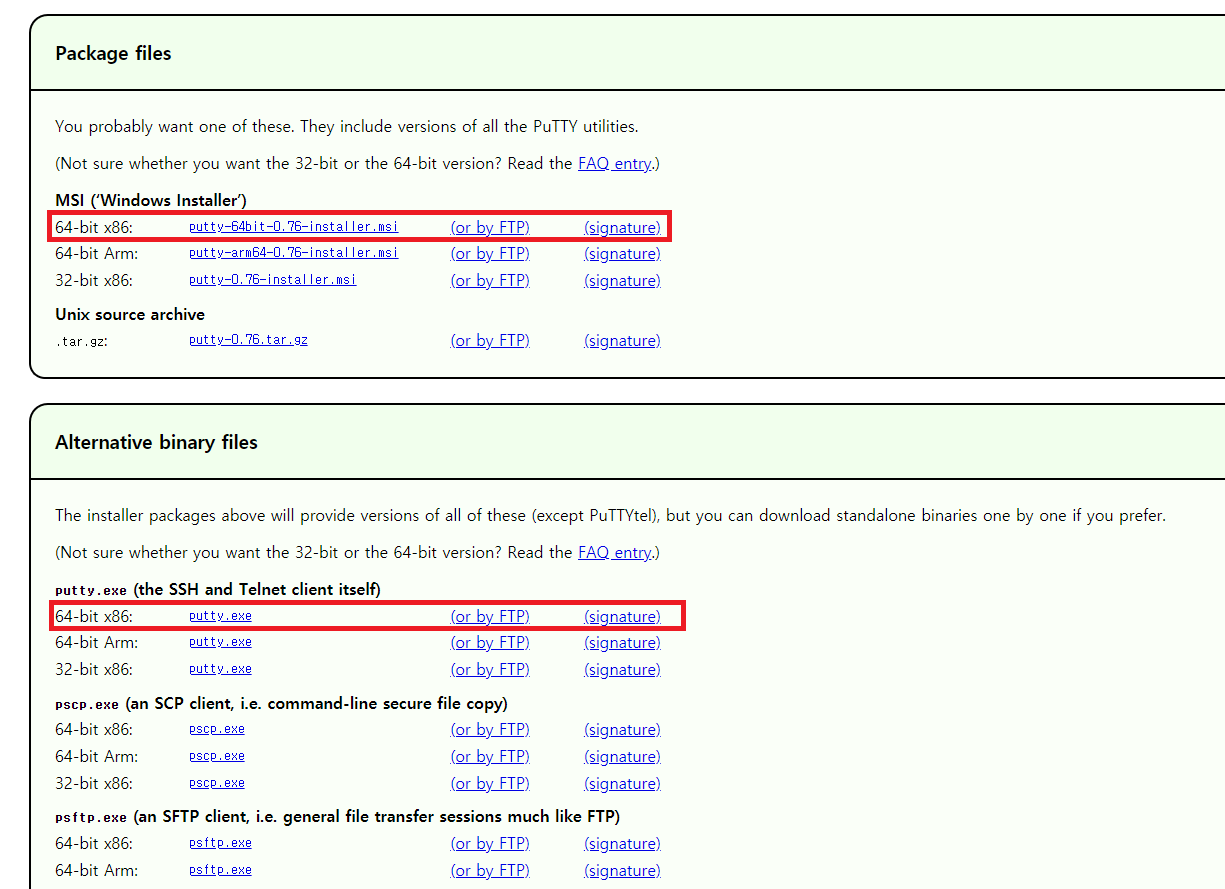This screenshot has height=889, width=1225.
Task: Download putty-64bit-0.76-installer.msi
Action: coord(293,226)
